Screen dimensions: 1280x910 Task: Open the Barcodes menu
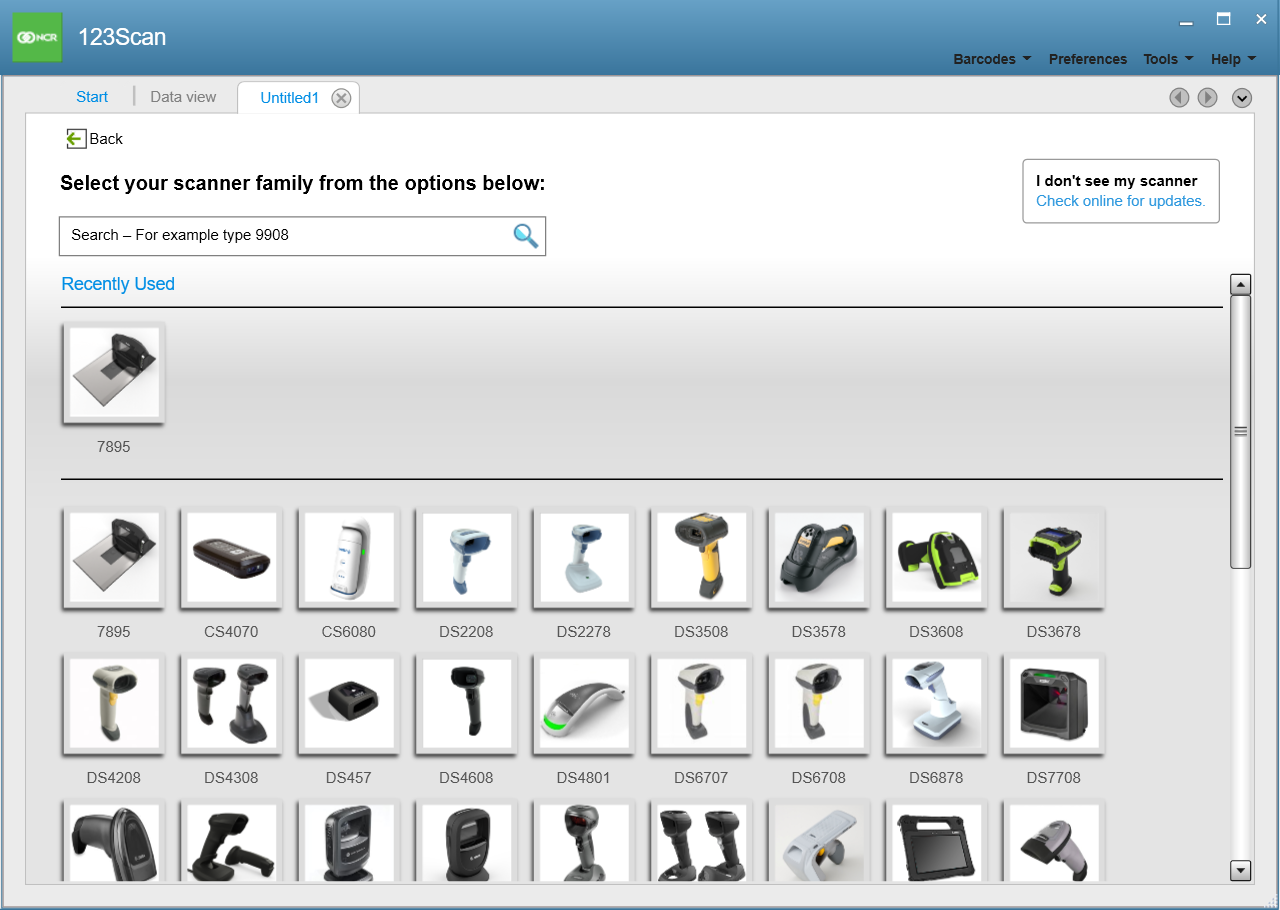(992, 59)
